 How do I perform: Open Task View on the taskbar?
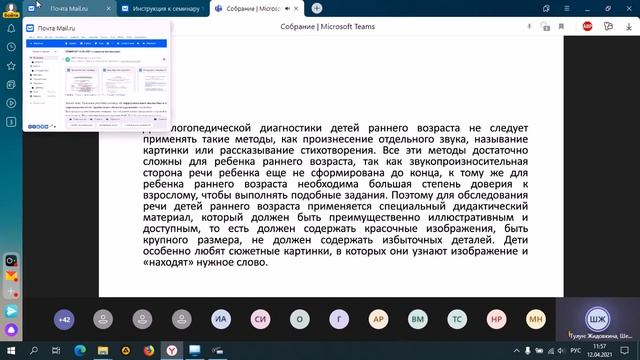[x=56, y=351]
